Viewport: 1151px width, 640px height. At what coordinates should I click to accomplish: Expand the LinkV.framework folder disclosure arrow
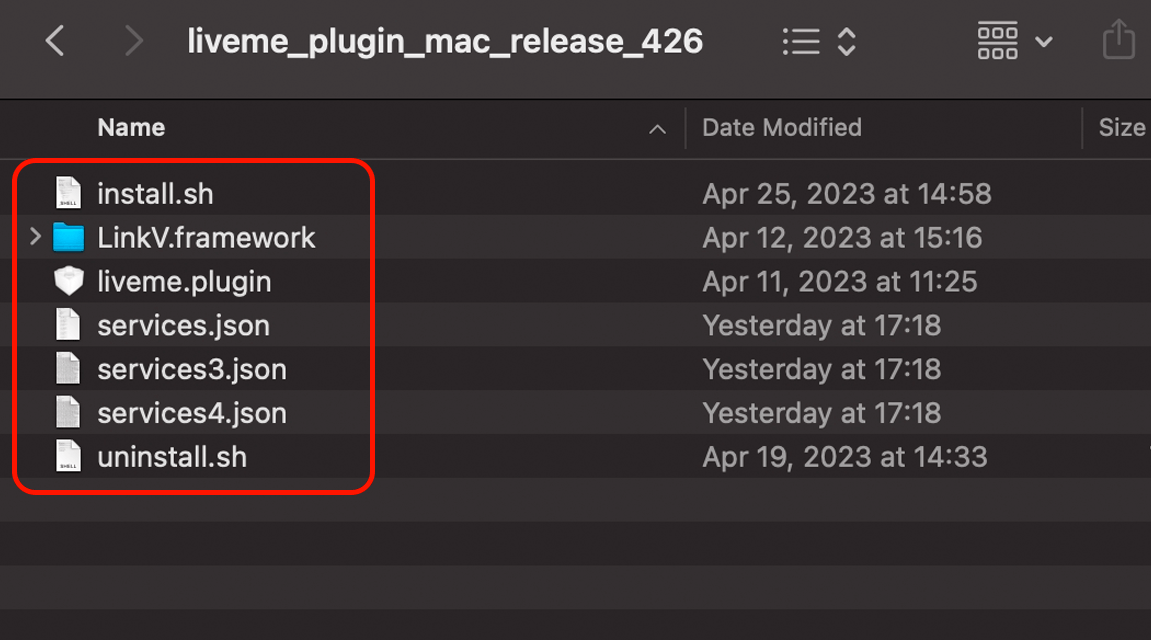pos(35,237)
